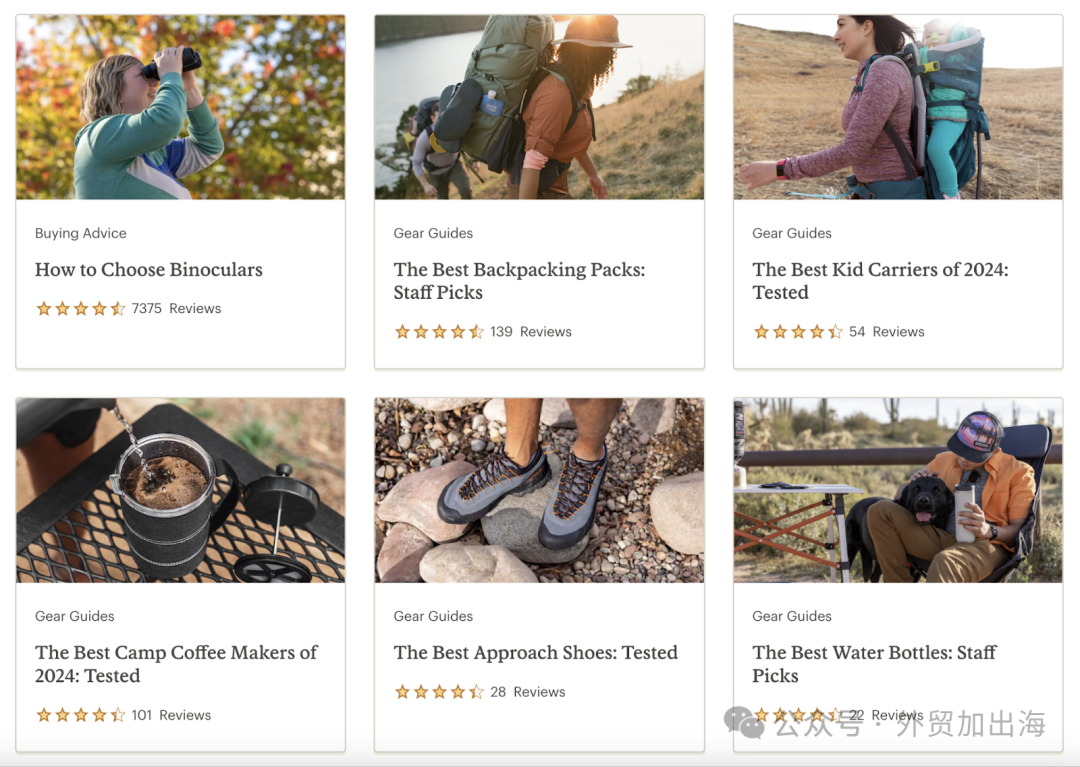Click star rating beside 101 Reviews

[81, 715]
